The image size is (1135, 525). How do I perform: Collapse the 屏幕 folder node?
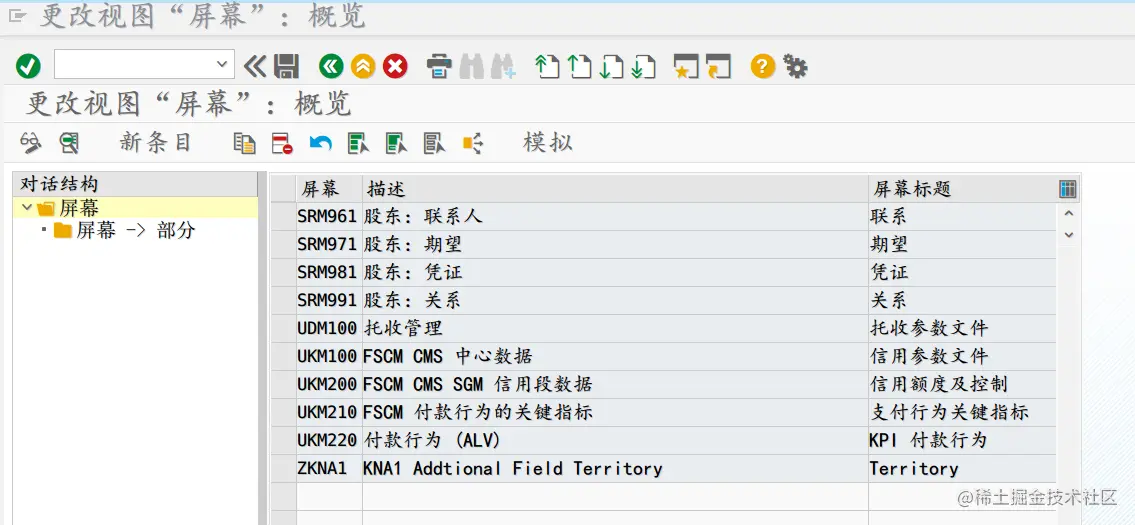pos(27,209)
